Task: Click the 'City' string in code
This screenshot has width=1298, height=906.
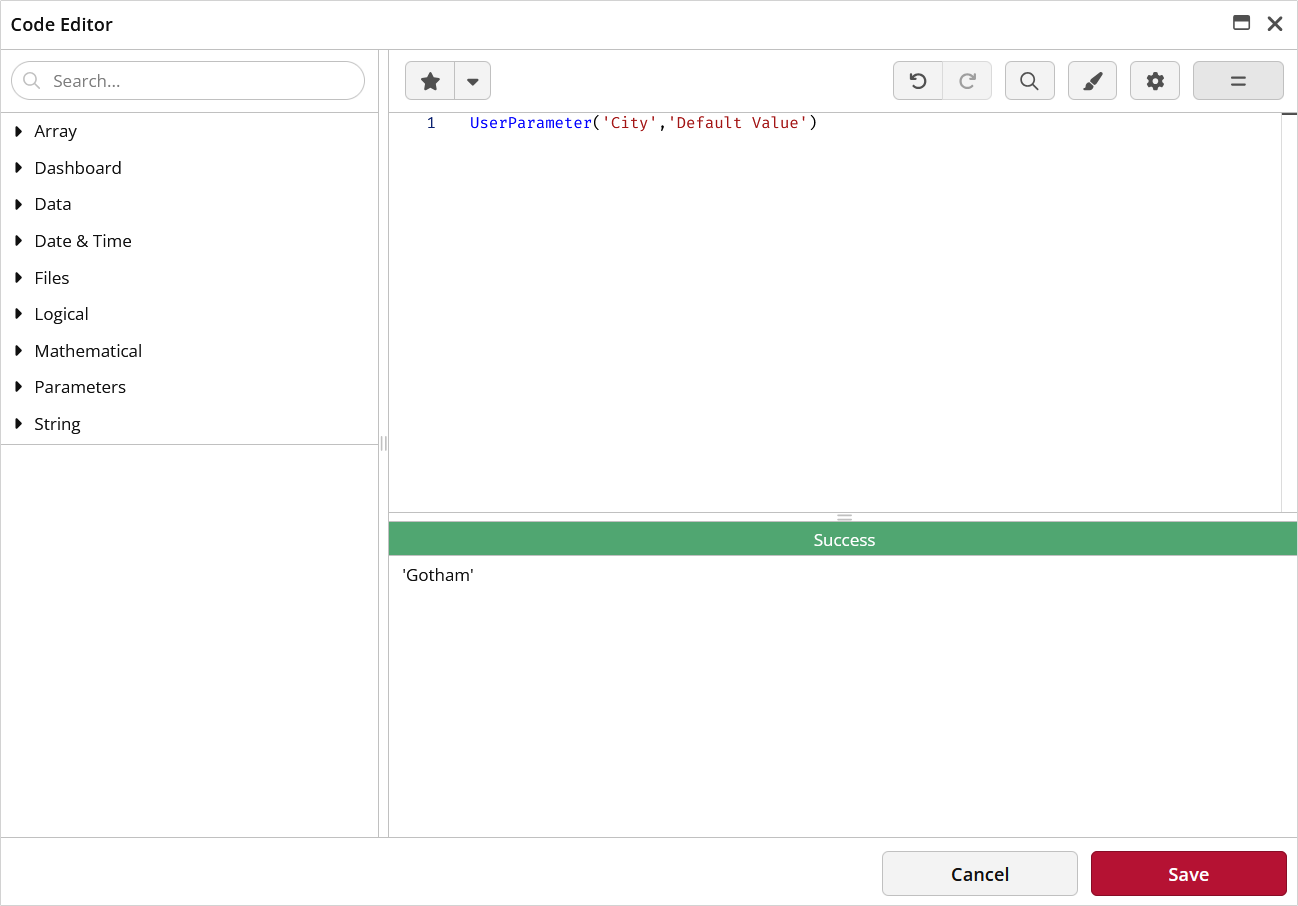Action: [x=630, y=123]
